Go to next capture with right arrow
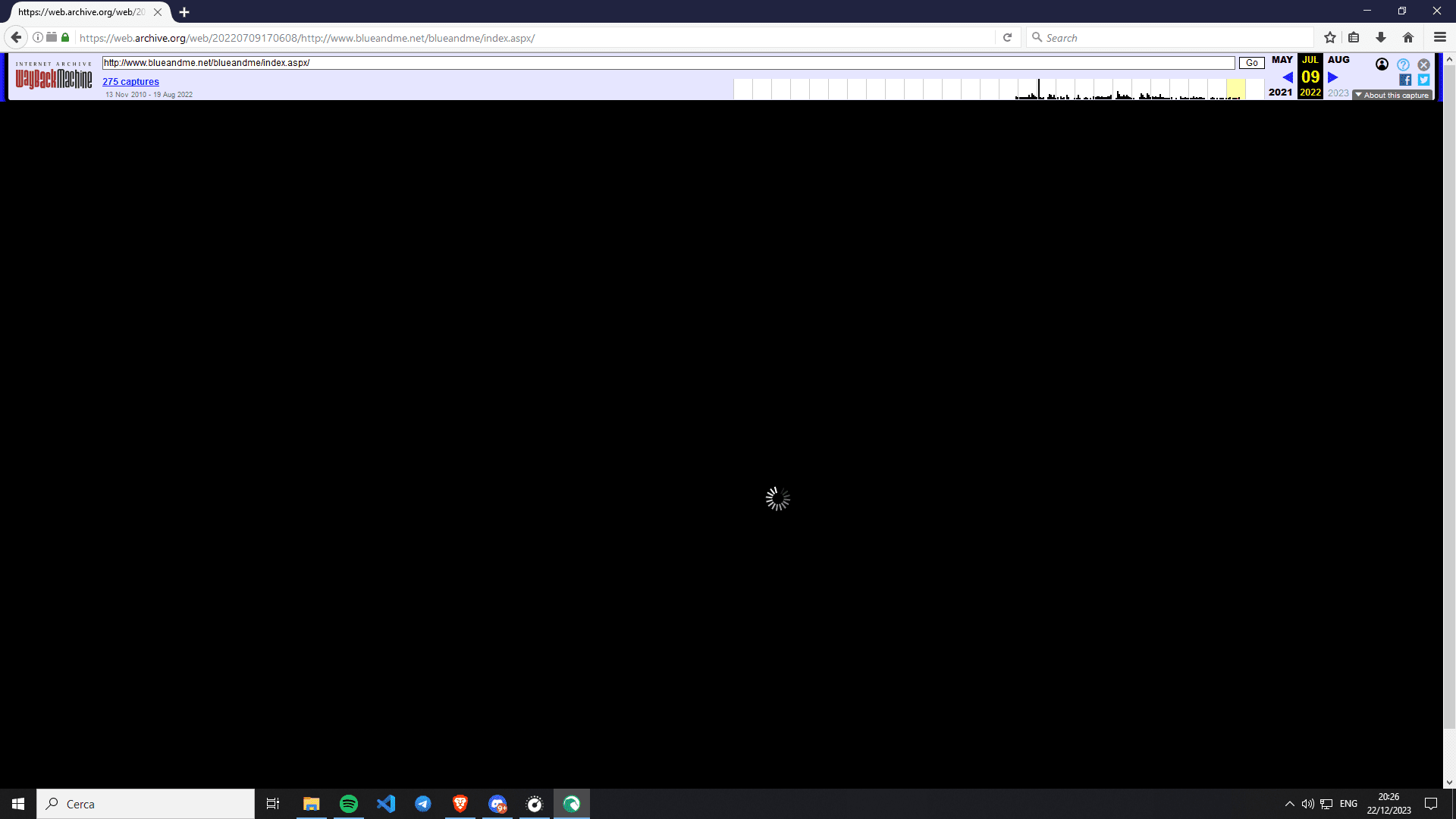The height and width of the screenshot is (819, 1456). [1332, 77]
